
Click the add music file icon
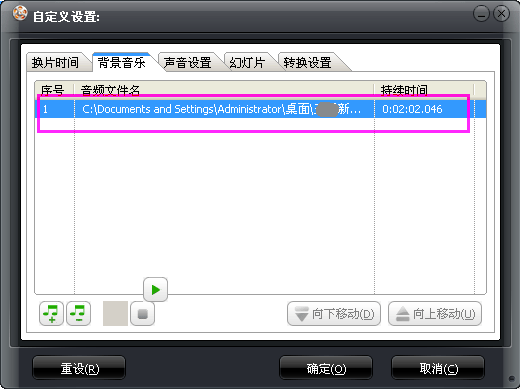click(x=51, y=313)
